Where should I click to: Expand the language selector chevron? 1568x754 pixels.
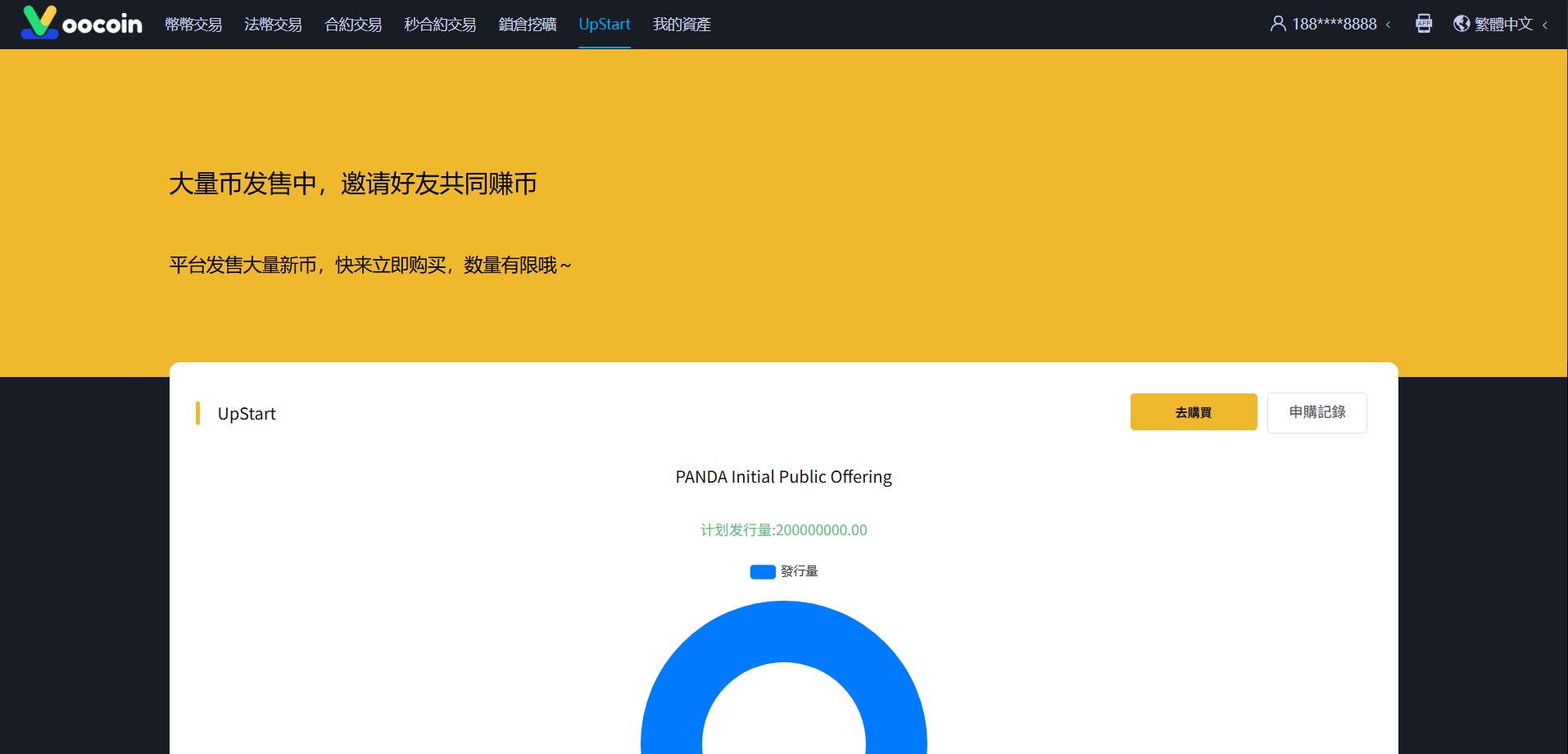tap(1545, 25)
